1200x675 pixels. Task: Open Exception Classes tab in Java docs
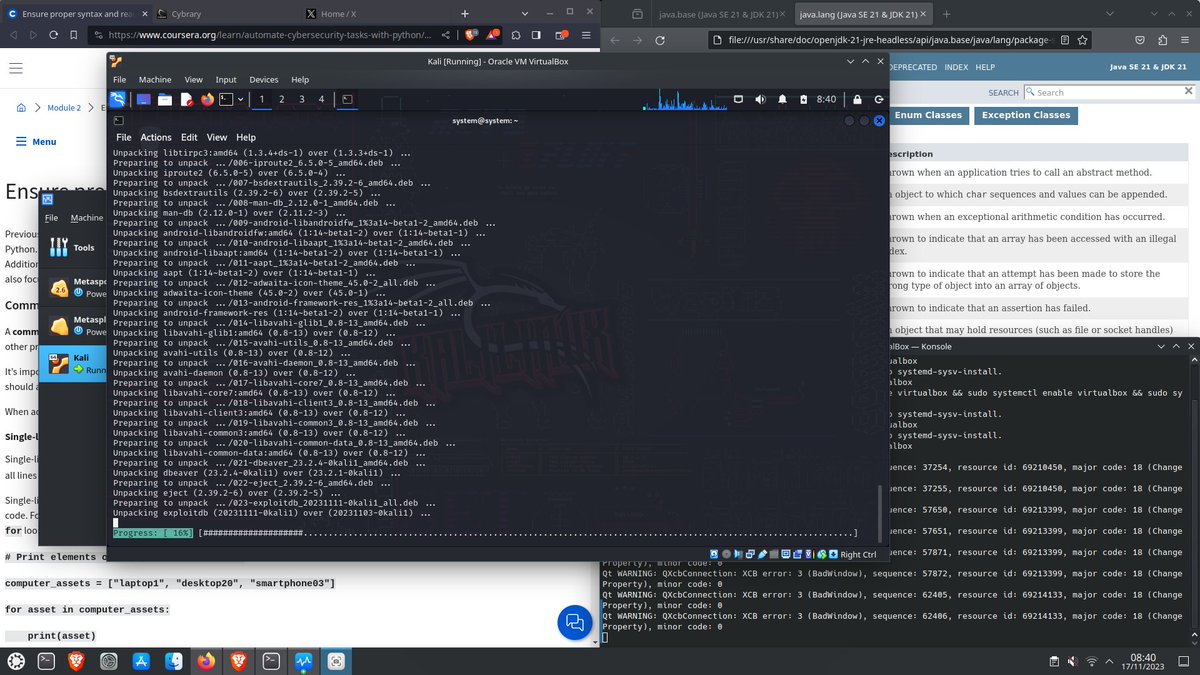point(1025,115)
